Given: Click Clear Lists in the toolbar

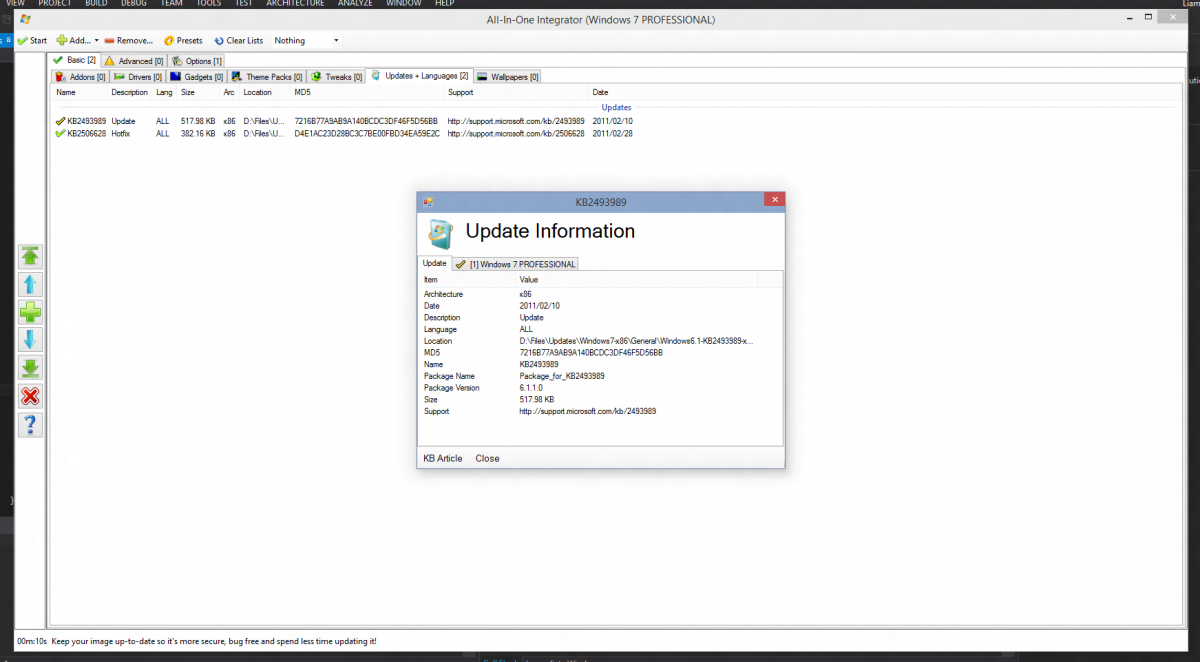Looking at the screenshot, I should (238, 41).
